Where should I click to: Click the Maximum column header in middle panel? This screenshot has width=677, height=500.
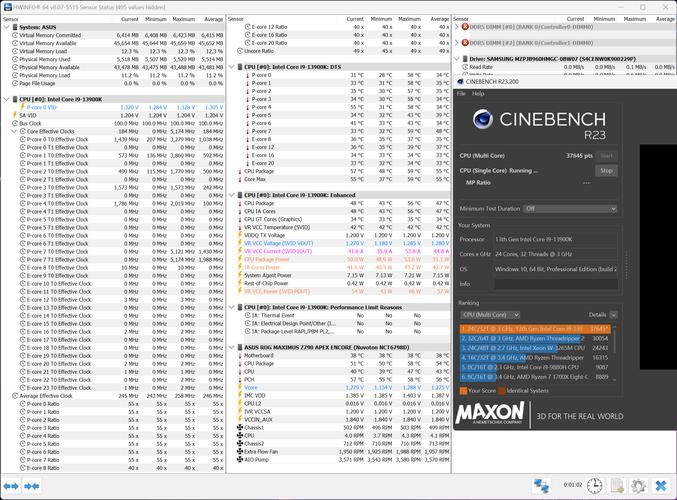(x=409, y=19)
